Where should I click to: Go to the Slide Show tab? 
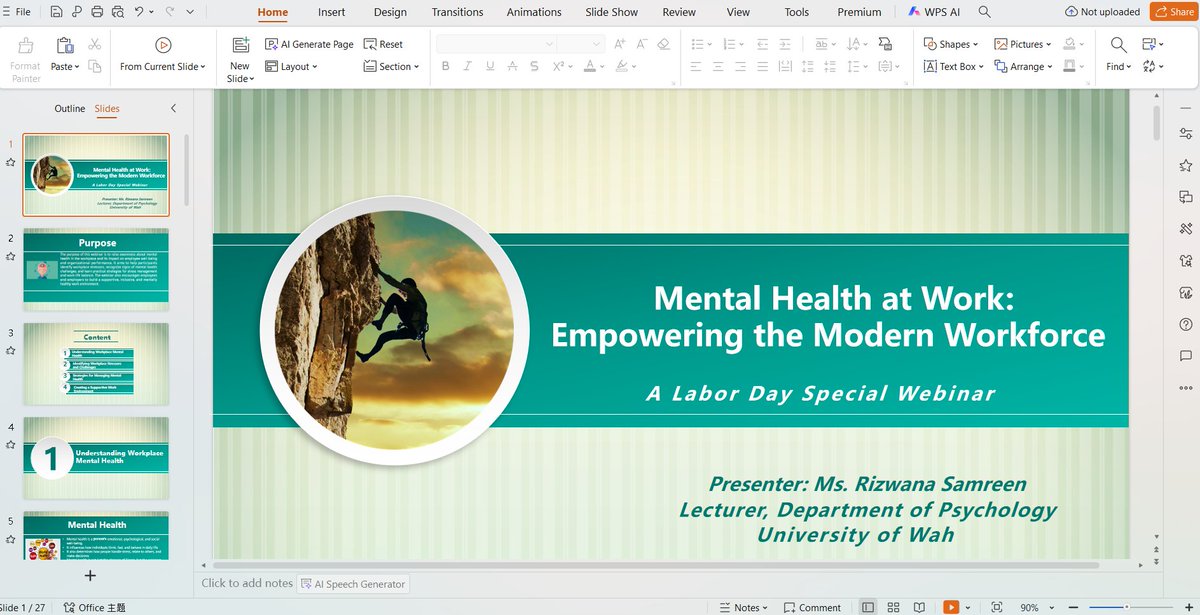coord(611,12)
